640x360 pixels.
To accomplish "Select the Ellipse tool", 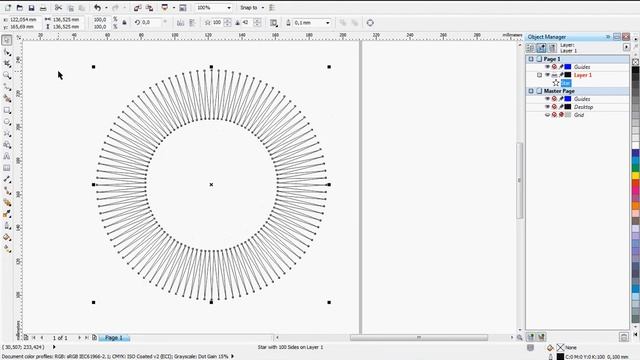I will pos(7,122).
